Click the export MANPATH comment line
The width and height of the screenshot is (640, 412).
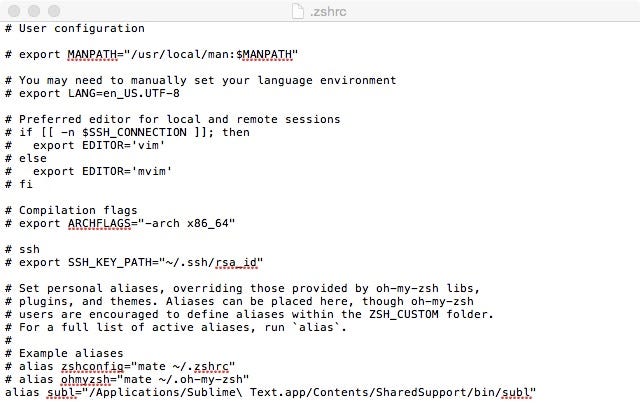pos(151,54)
